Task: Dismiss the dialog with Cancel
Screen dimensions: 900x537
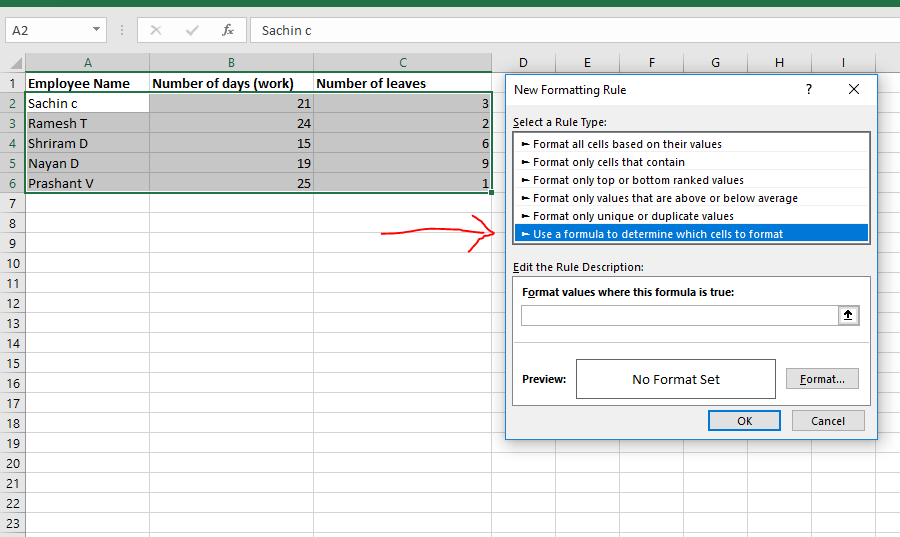Action: click(x=828, y=421)
